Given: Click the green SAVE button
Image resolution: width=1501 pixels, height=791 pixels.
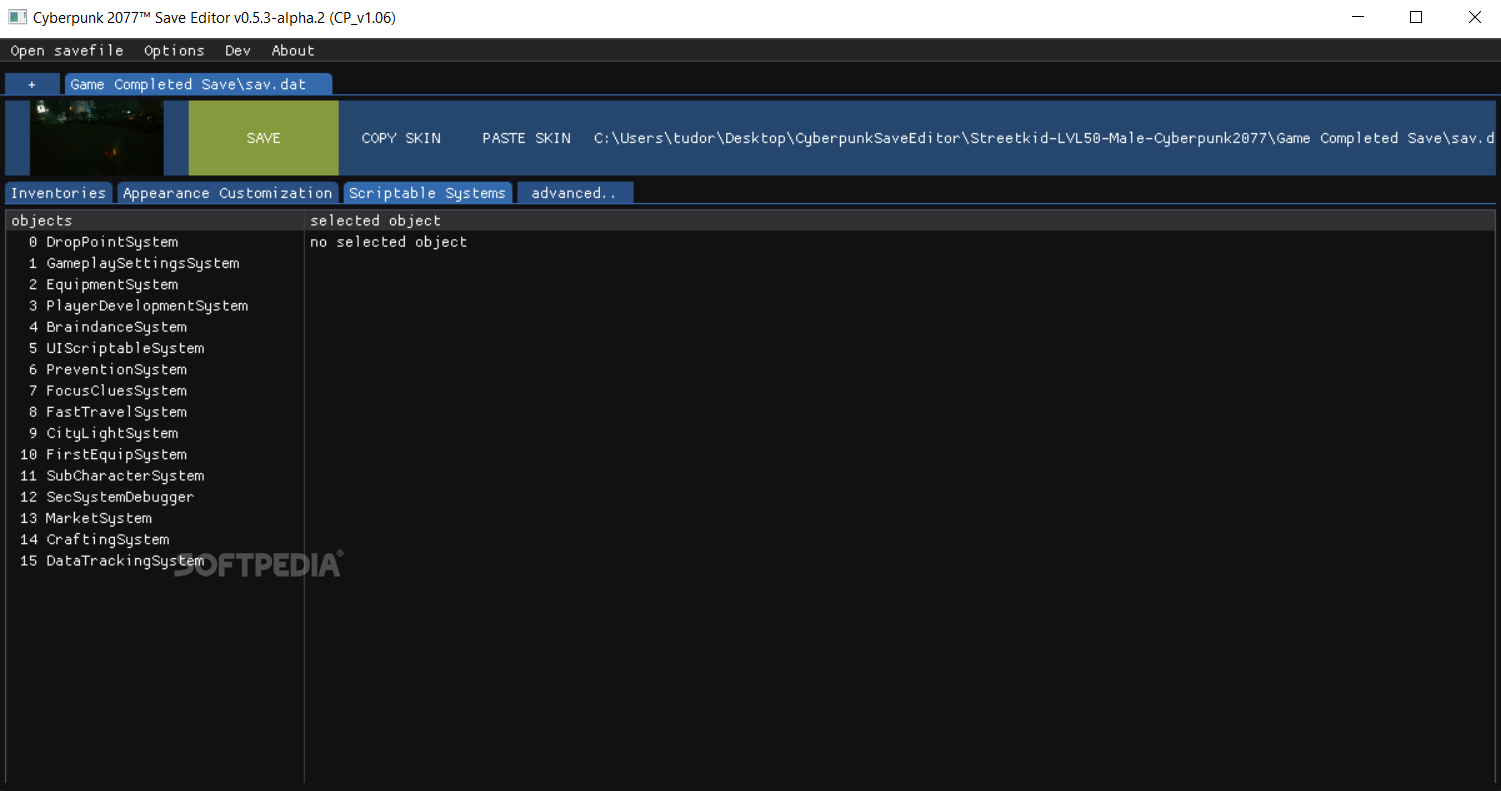Looking at the screenshot, I should click(x=263, y=138).
